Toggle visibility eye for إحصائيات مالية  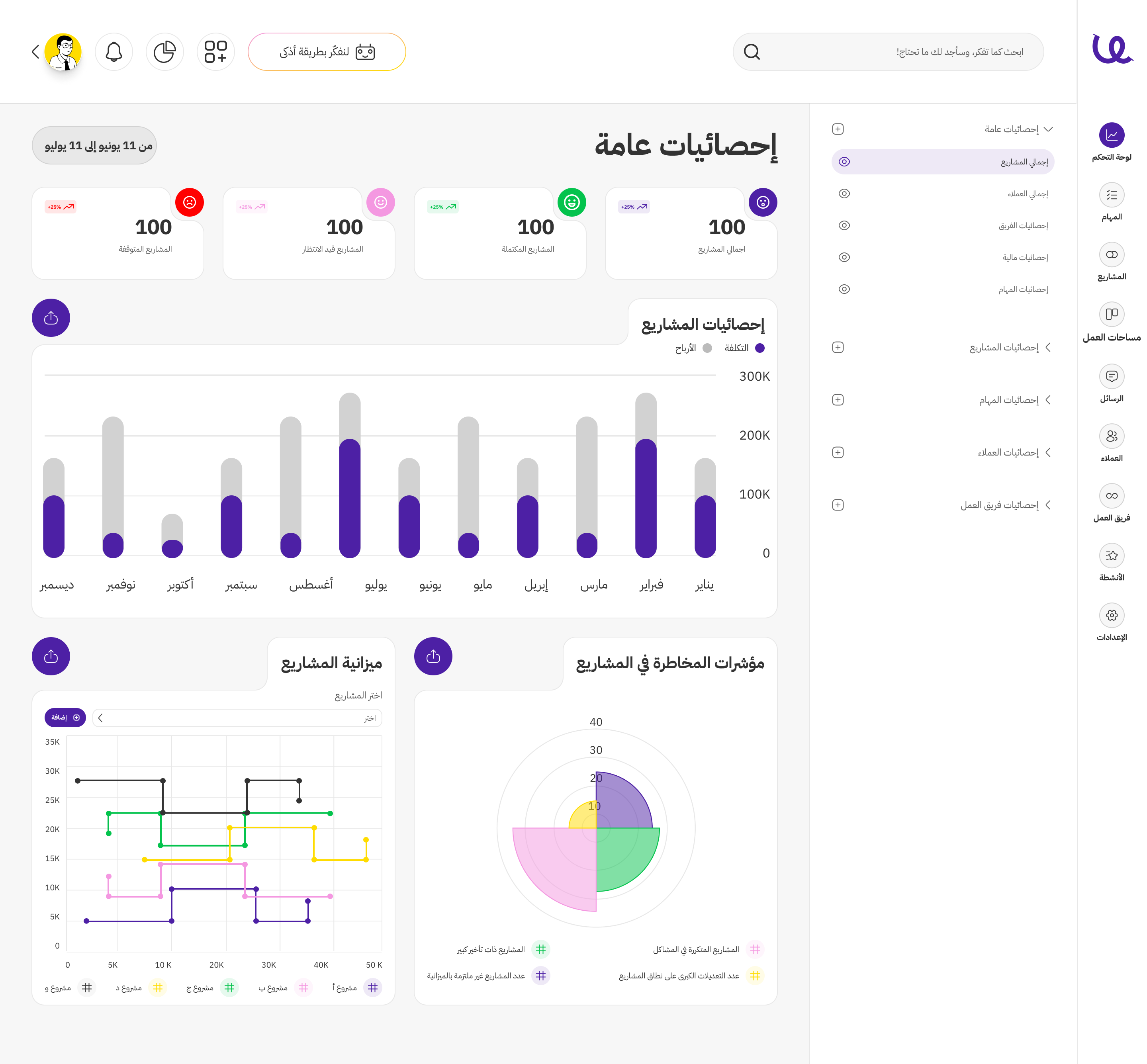pyautogui.click(x=844, y=257)
